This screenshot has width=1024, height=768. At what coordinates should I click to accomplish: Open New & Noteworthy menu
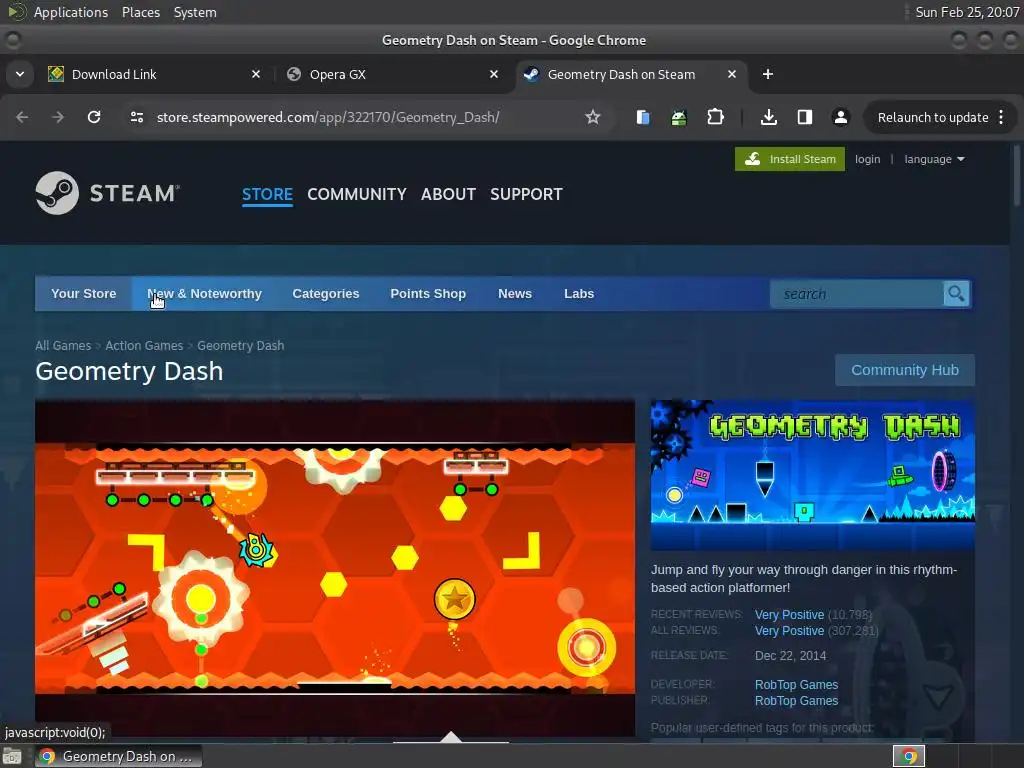pos(204,294)
